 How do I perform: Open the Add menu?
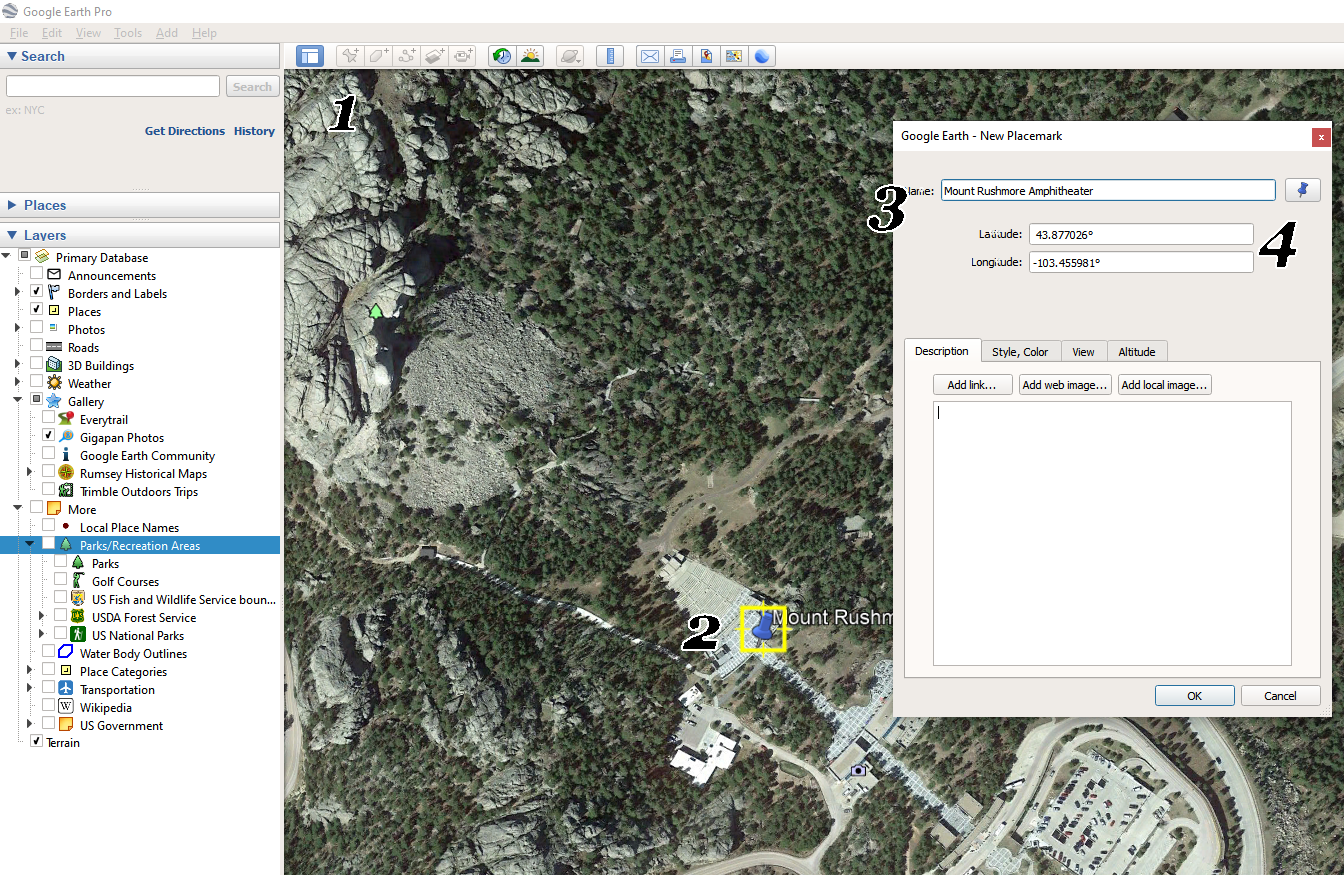(167, 33)
